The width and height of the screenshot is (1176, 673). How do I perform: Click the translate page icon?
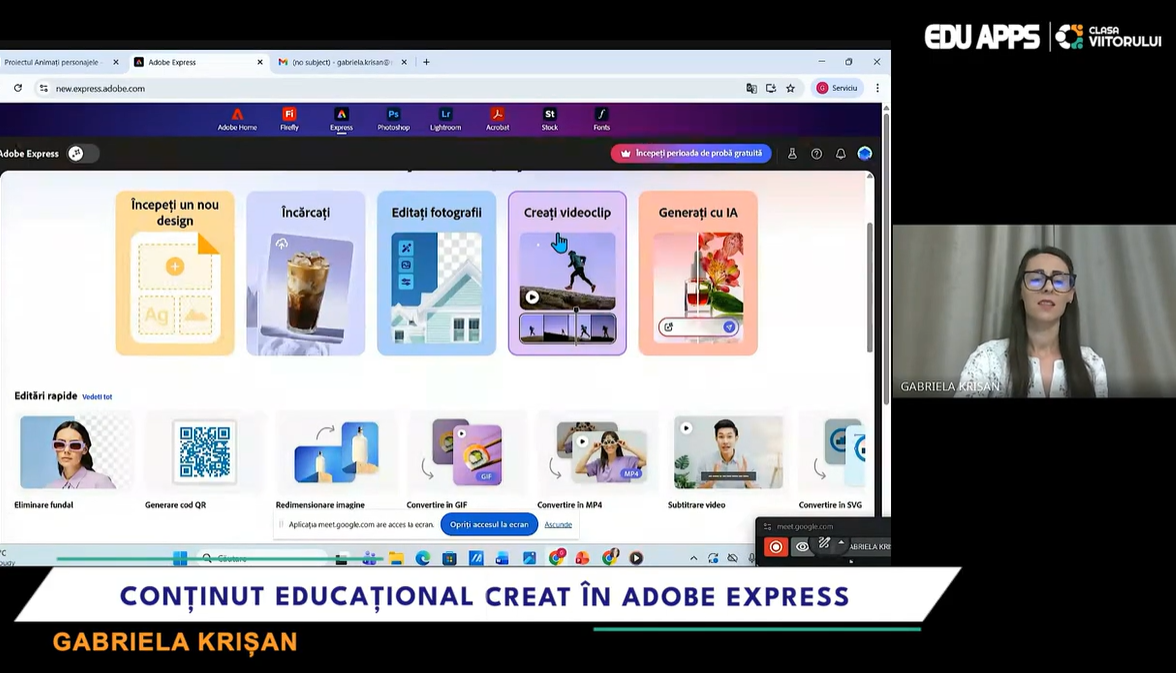click(x=752, y=88)
